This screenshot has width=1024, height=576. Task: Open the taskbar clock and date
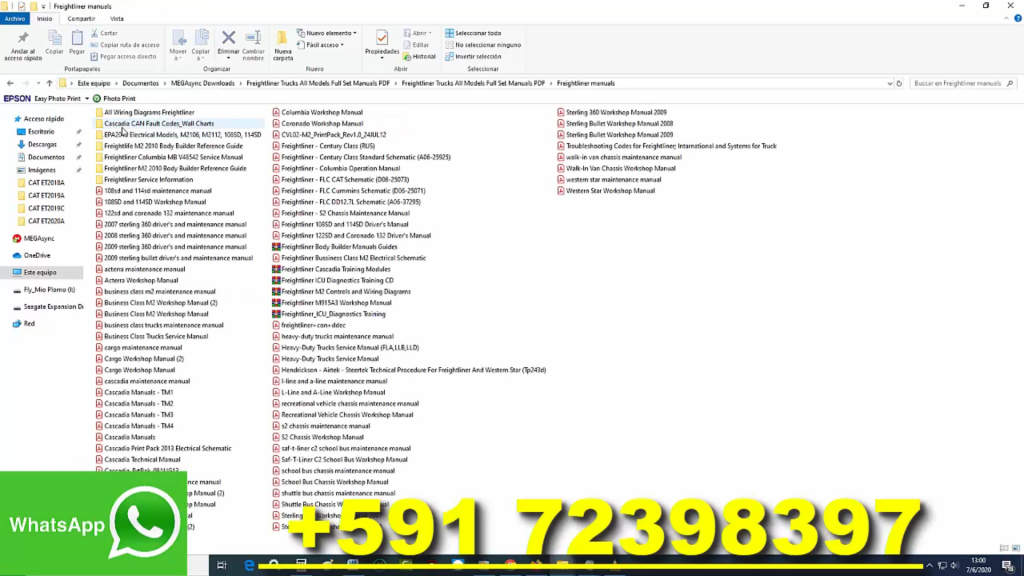click(978, 566)
